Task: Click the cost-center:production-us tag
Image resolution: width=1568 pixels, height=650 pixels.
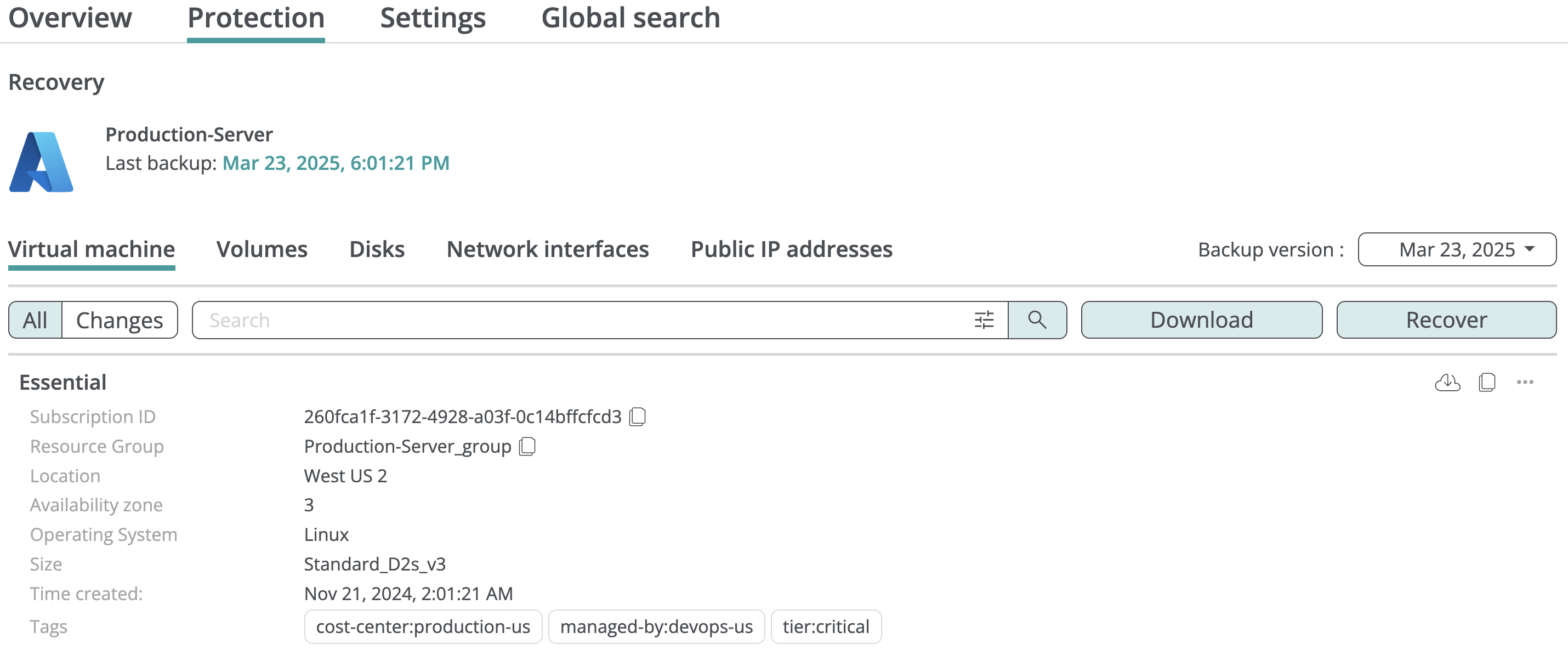Action: pos(423,627)
